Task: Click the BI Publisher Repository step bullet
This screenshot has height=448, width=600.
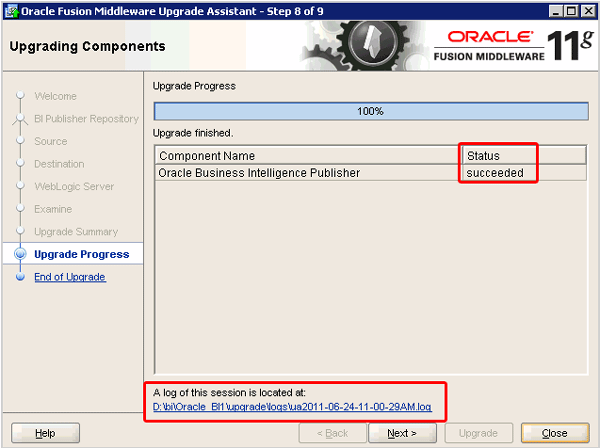Action: [20, 119]
